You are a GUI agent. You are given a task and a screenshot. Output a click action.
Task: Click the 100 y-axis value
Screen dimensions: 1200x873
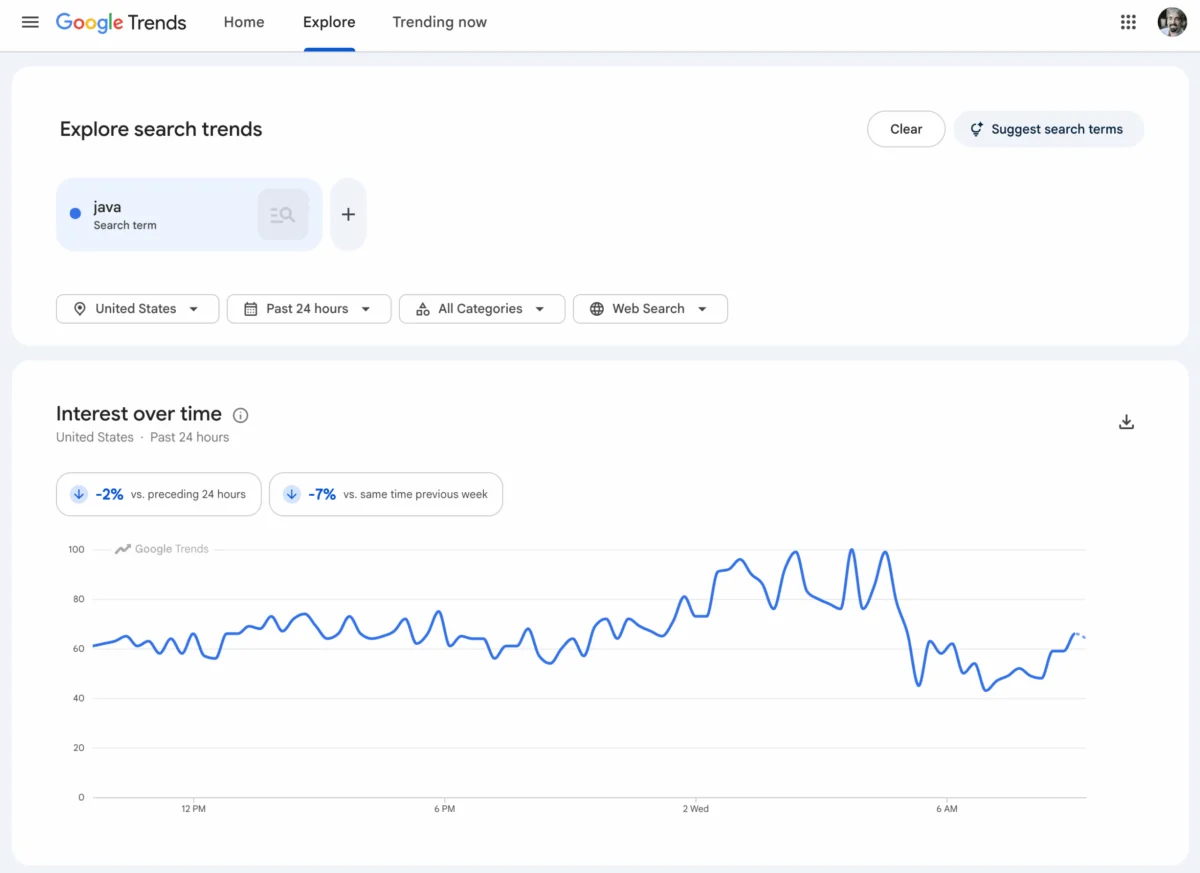[76, 550]
